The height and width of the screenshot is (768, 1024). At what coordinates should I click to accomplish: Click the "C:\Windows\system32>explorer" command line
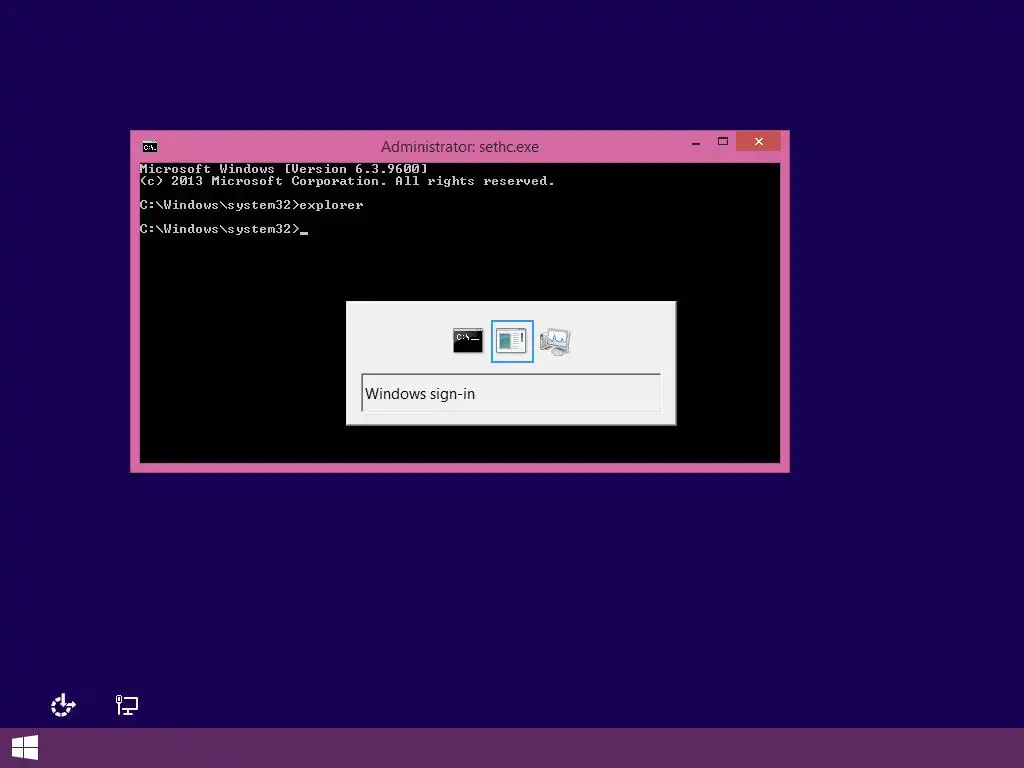[x=251, y=205]
